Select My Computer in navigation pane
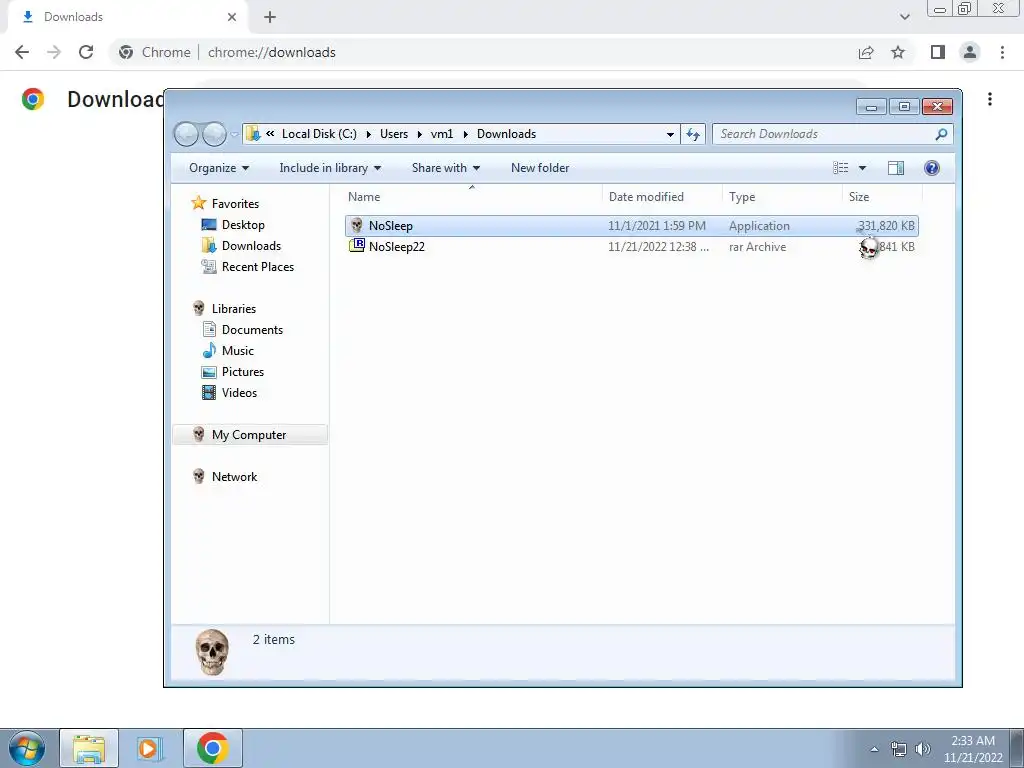The image size is (1024, 768). click(249, 434)
